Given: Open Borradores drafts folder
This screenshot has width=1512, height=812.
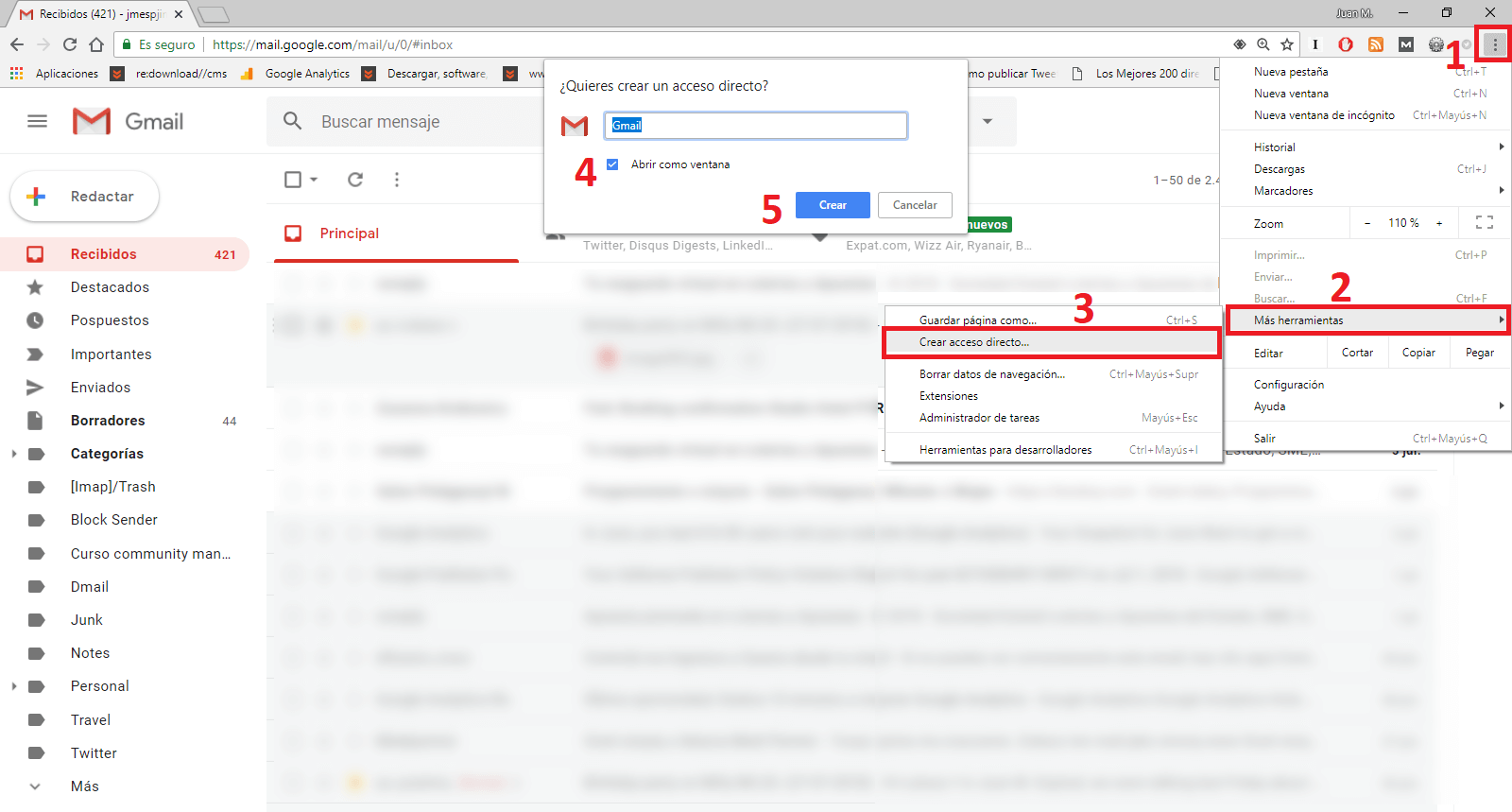Looking at the screenshot, I should 108,421.
